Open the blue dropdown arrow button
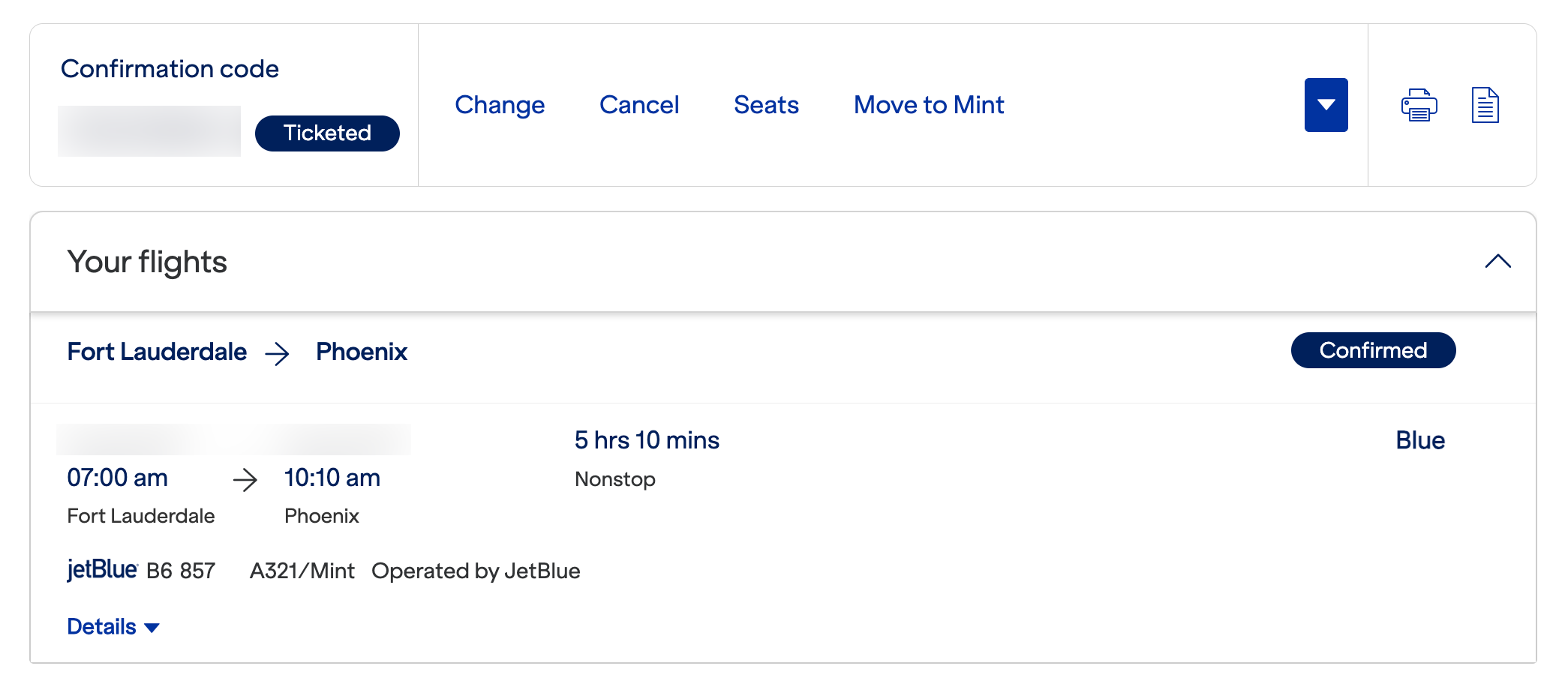The height and width of the screenshot is (690, 1568). coord(1326,105)
